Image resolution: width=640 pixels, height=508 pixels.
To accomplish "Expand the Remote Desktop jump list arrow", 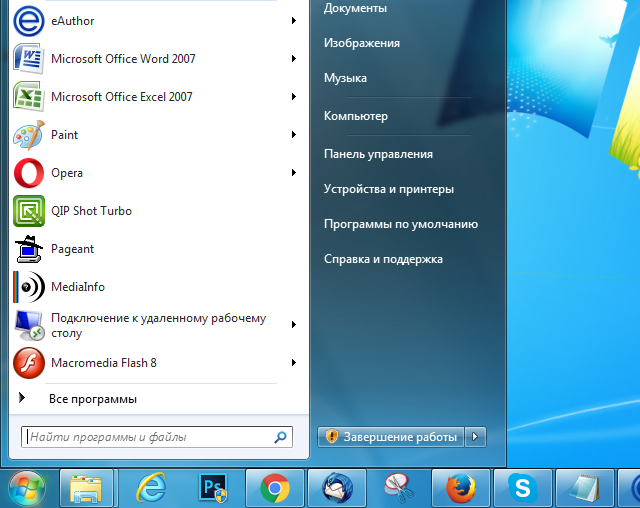I will [293, 325].
